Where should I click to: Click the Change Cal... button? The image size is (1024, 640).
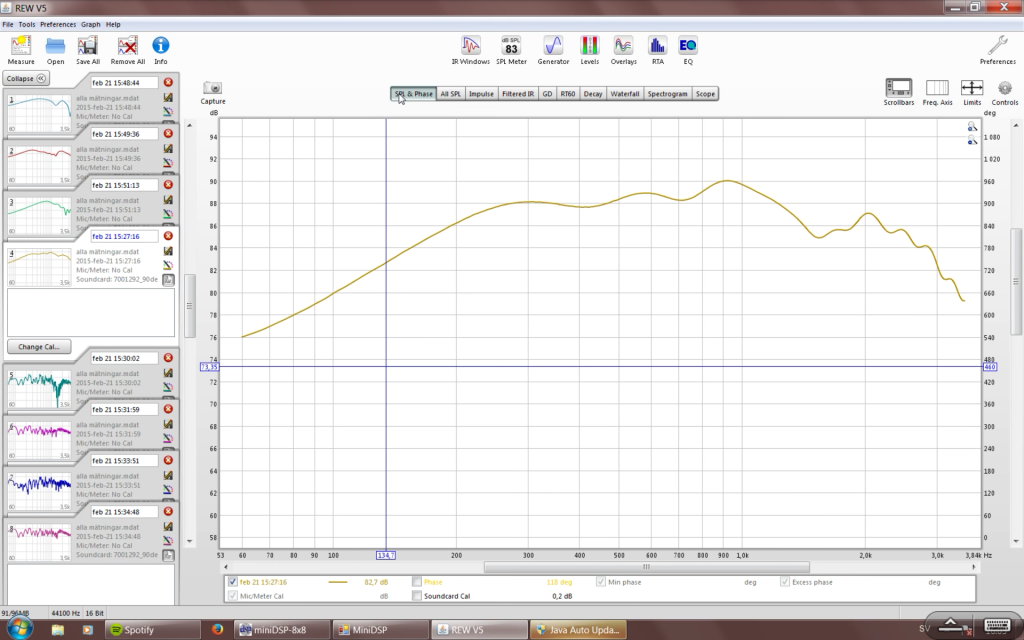coord(39,347)
